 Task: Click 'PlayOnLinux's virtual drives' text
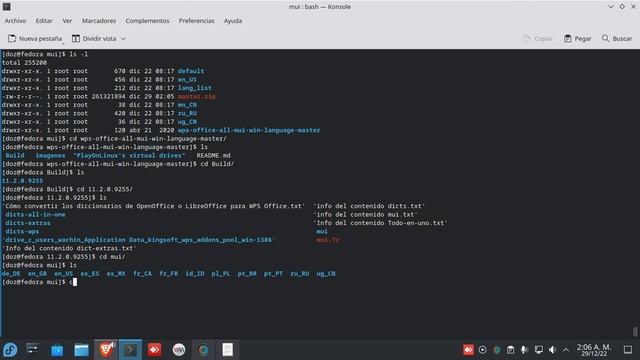pos(129,156)
